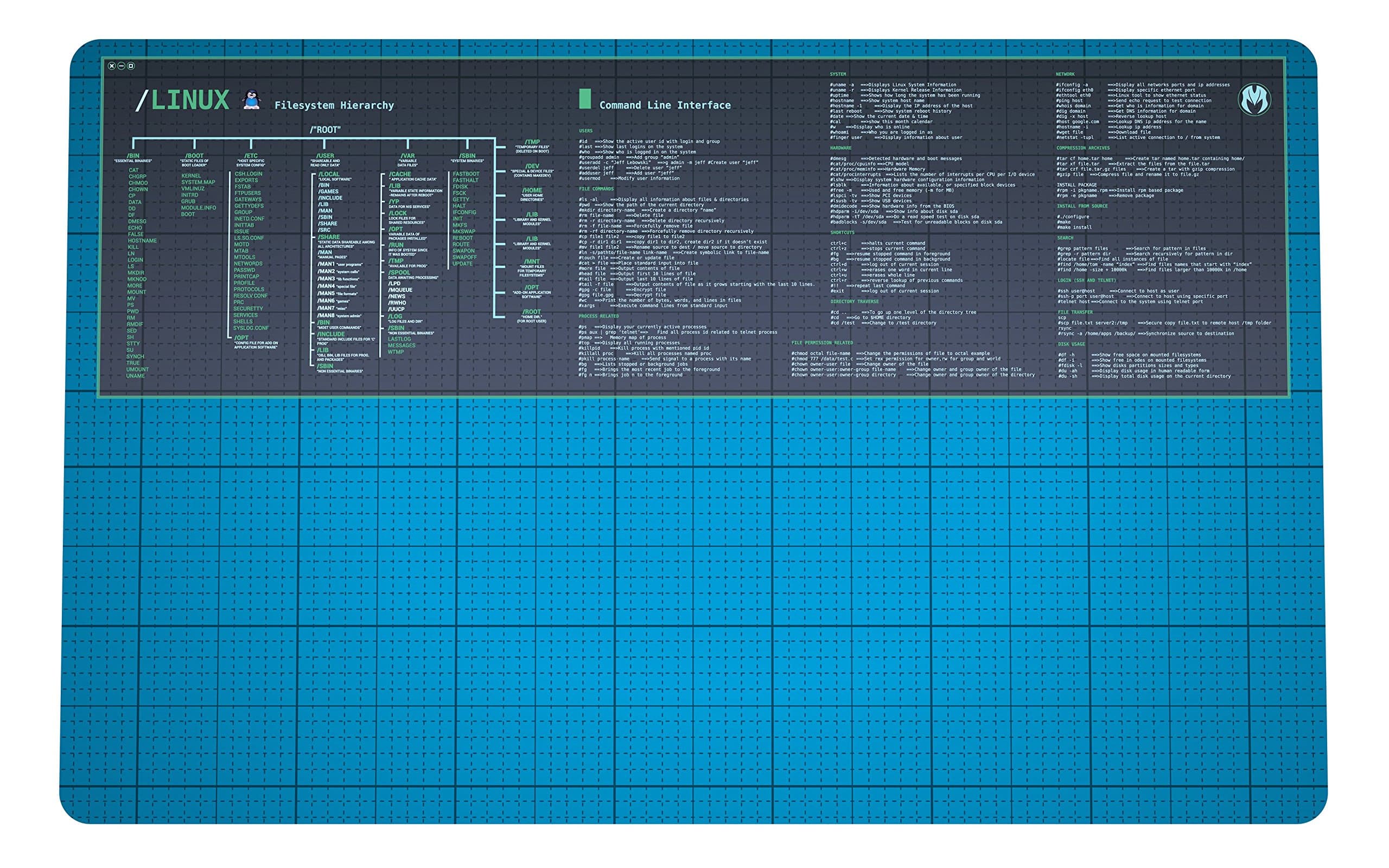1389x868 pixels.
Task: Click the circled X close icon
Action: click(x=111, y=67)
